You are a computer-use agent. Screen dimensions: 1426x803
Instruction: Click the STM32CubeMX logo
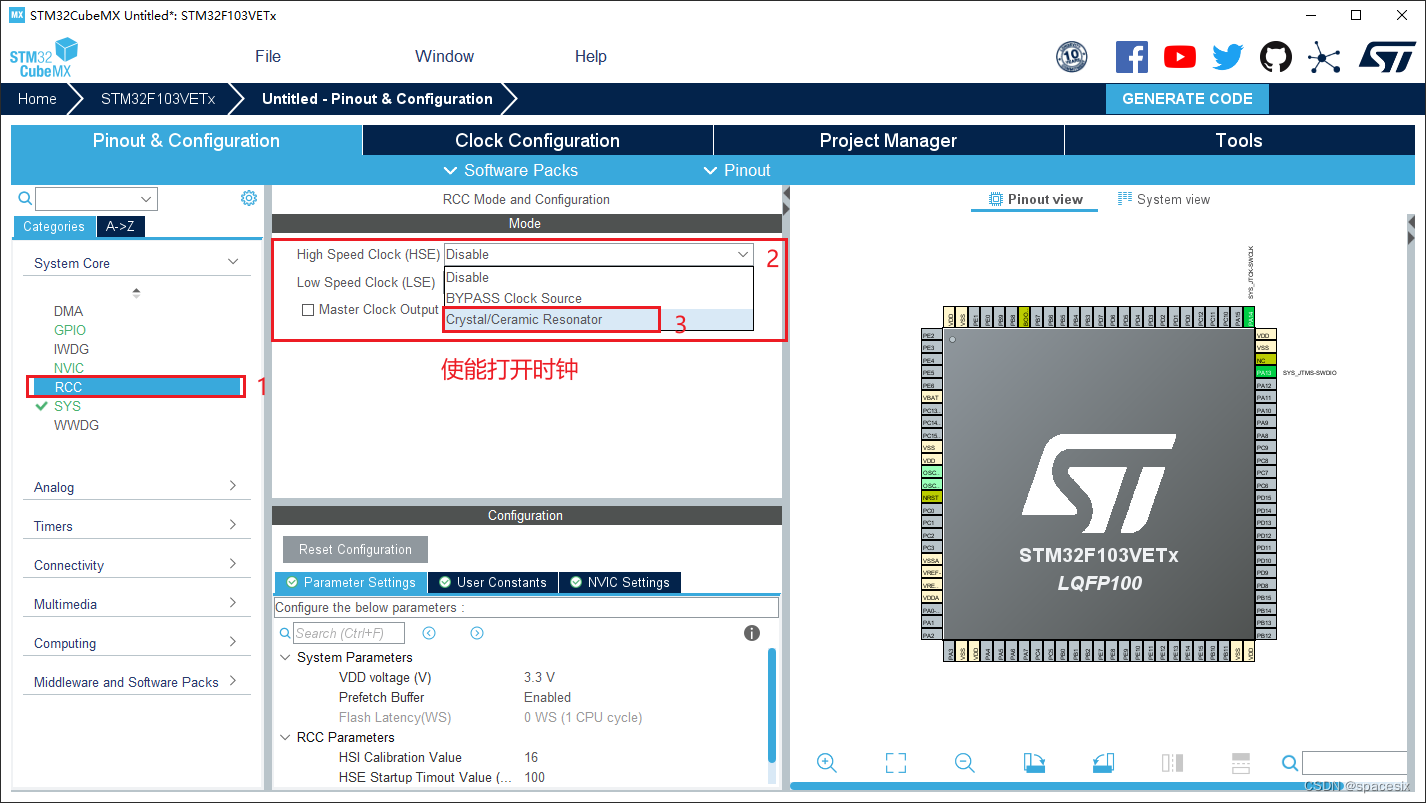point(44,57)
